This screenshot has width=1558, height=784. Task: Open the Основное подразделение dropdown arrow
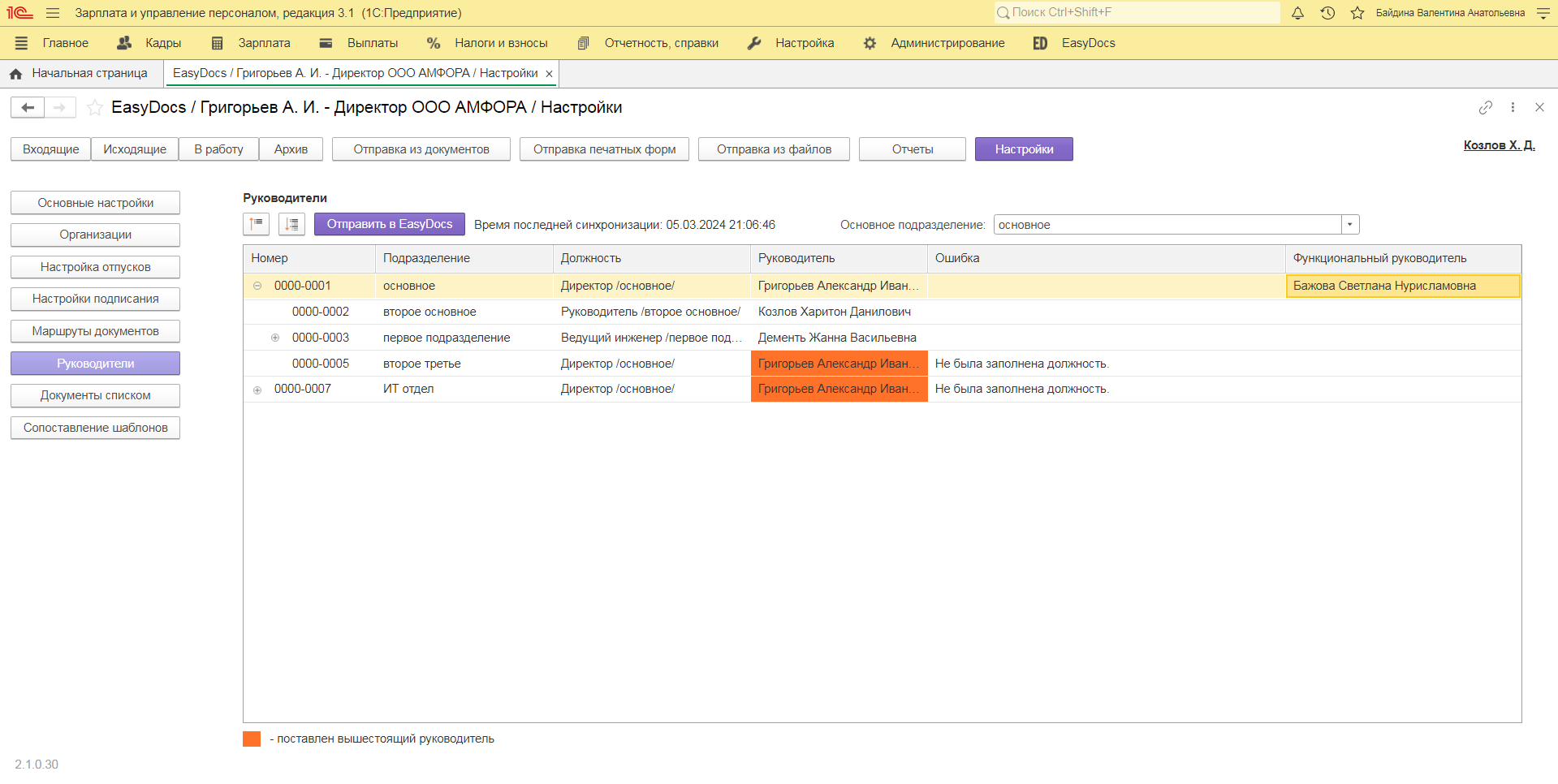[x=1350, y=225]
